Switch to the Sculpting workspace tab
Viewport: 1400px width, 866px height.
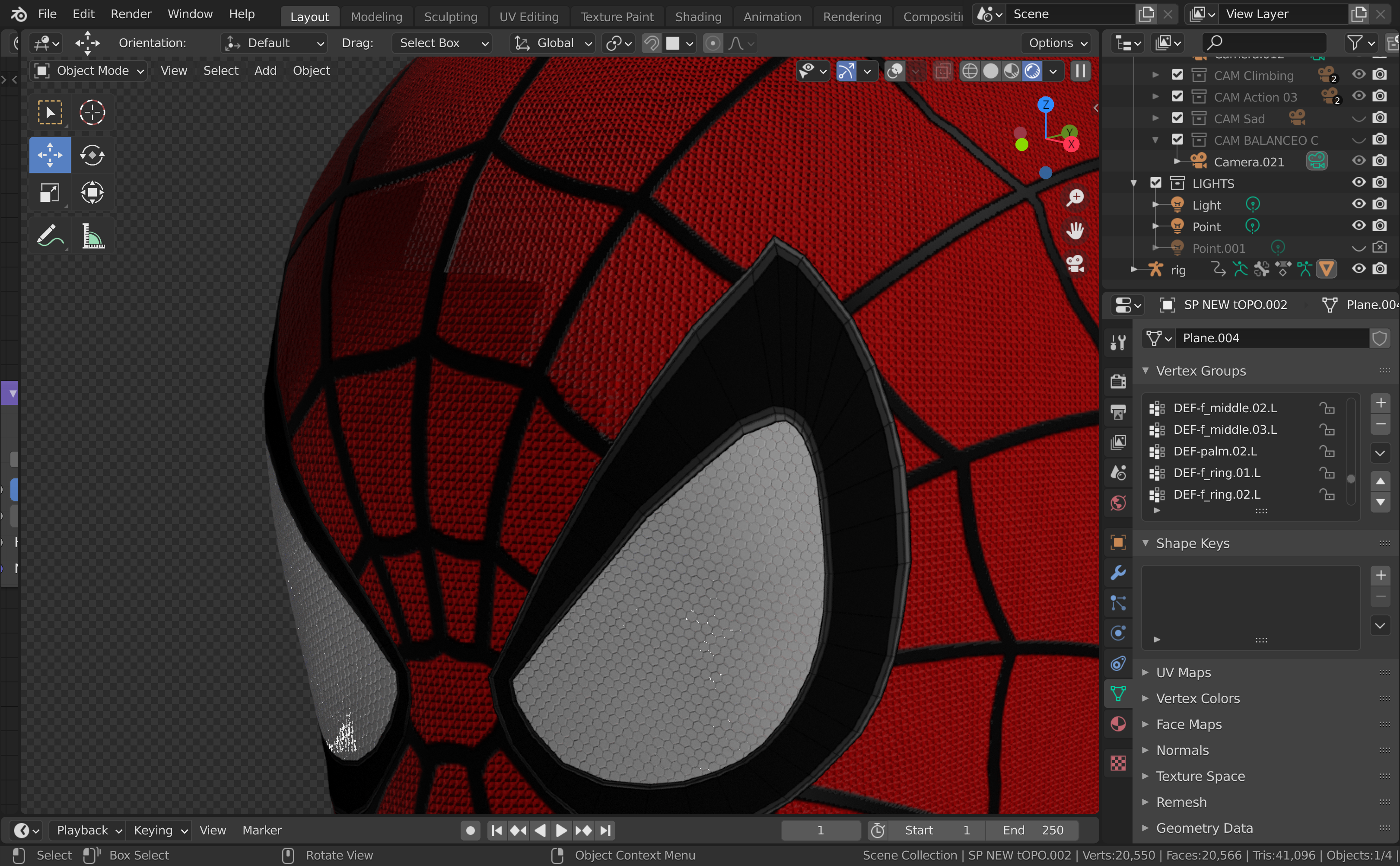coord(450,16)
